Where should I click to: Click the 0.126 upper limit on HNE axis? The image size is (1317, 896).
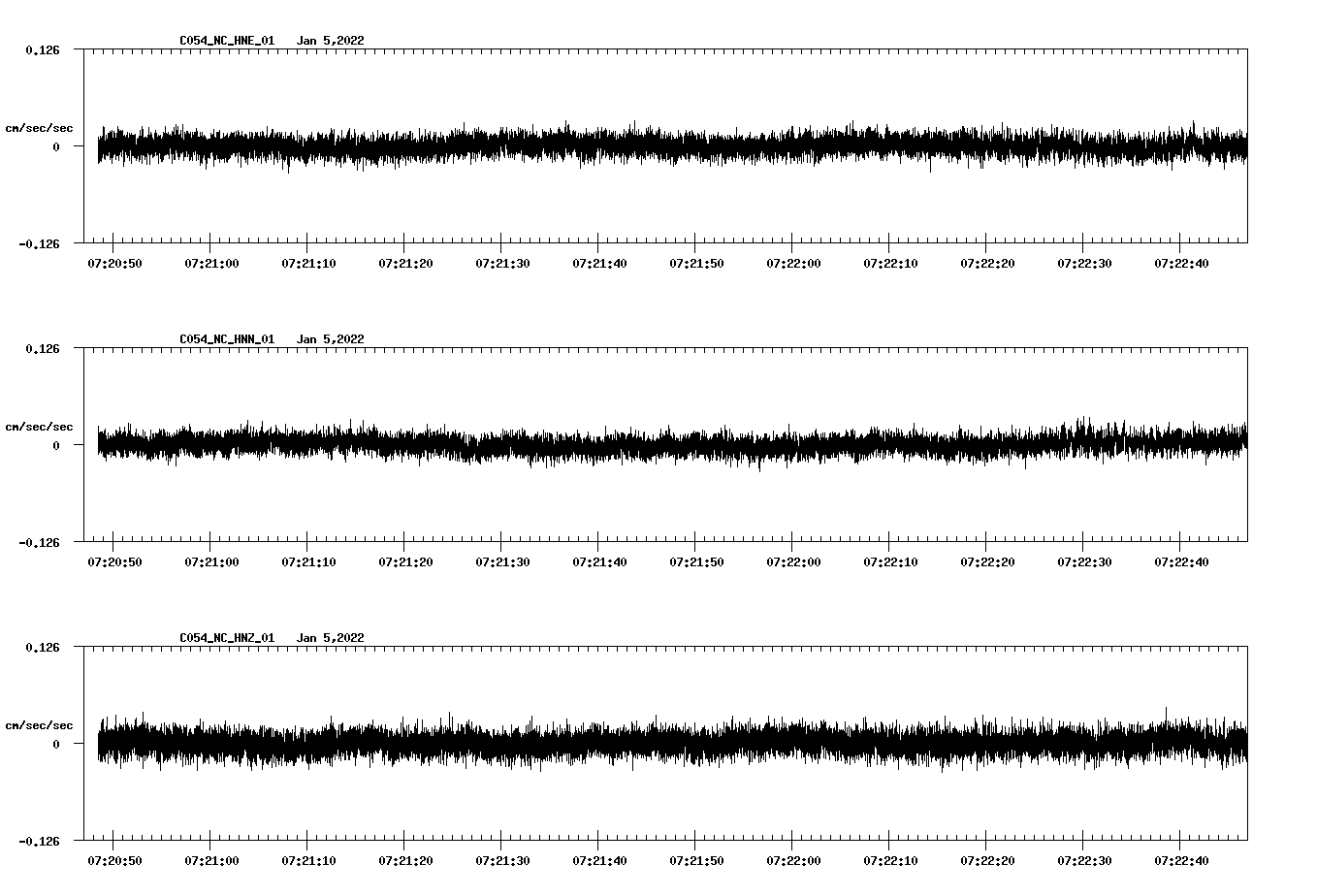[x=43, y=49]
